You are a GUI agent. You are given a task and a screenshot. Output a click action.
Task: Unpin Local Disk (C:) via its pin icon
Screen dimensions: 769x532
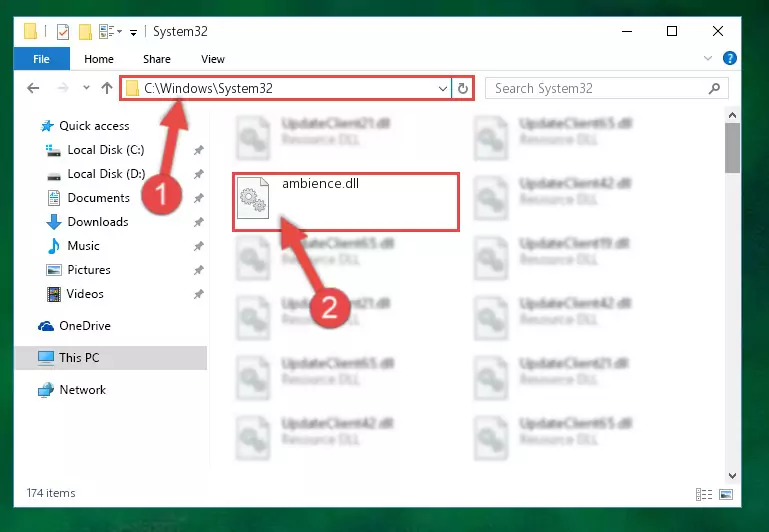click(x=199, y=150)
